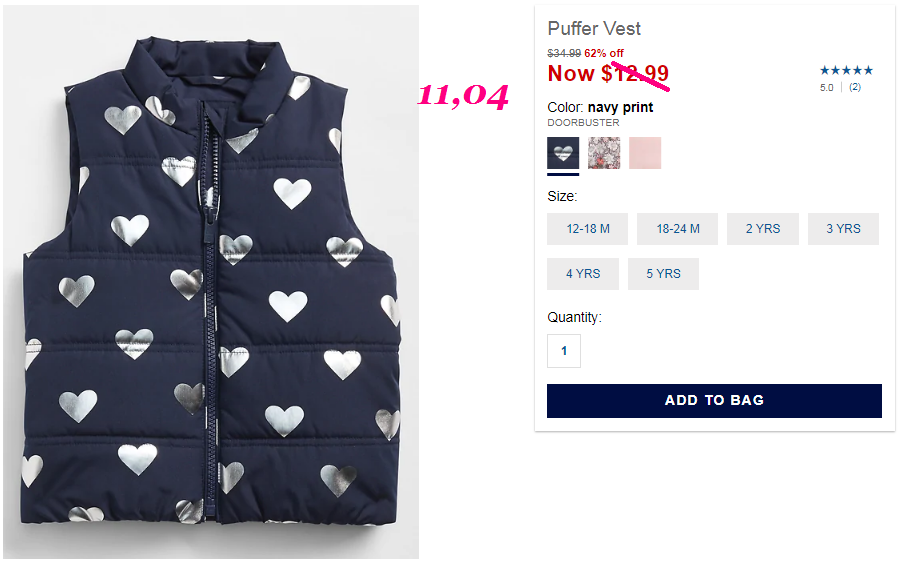
Task: Add the puffer vest to bag
Action: 714,400
